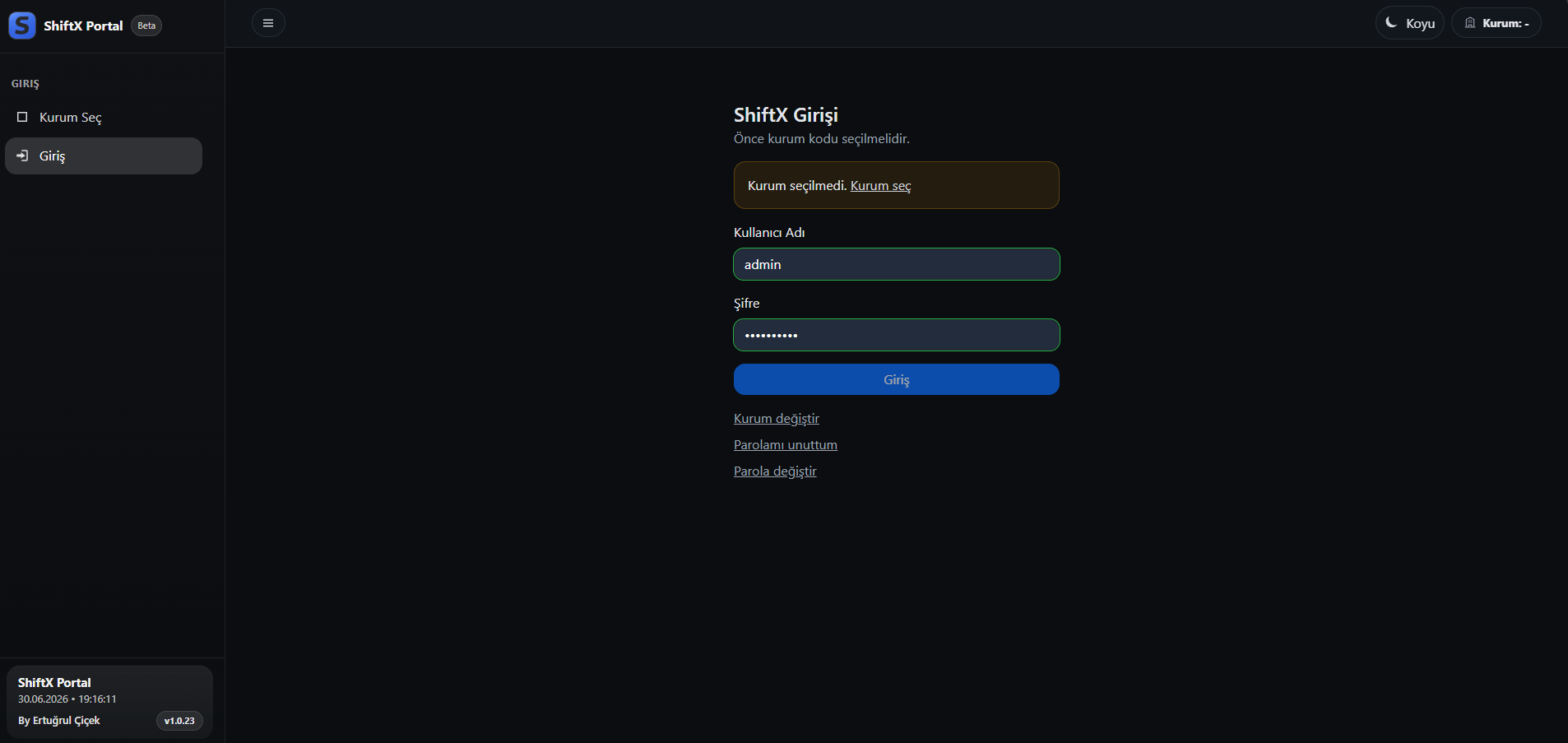Image resolution: width=1568 pixels, height=743 pixels.
Task: Click the 'Önce kurum kodu seçilmelidir.' subtitle
Action: (821, 139)
